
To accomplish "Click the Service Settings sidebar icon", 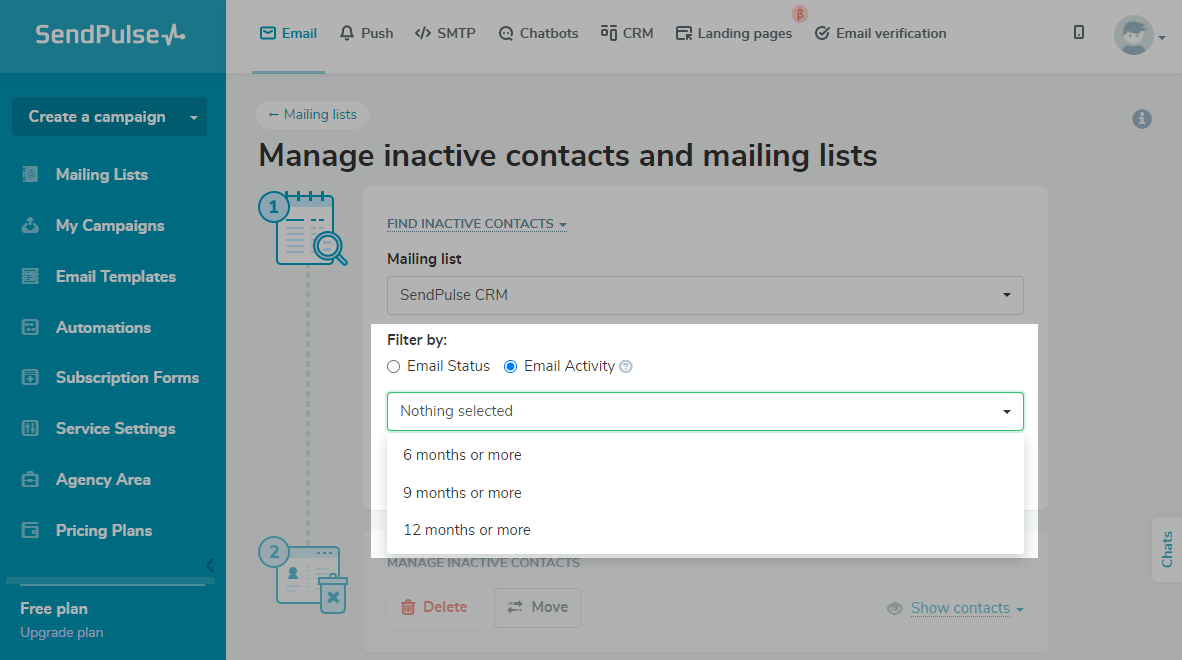I will coord(31,428).
